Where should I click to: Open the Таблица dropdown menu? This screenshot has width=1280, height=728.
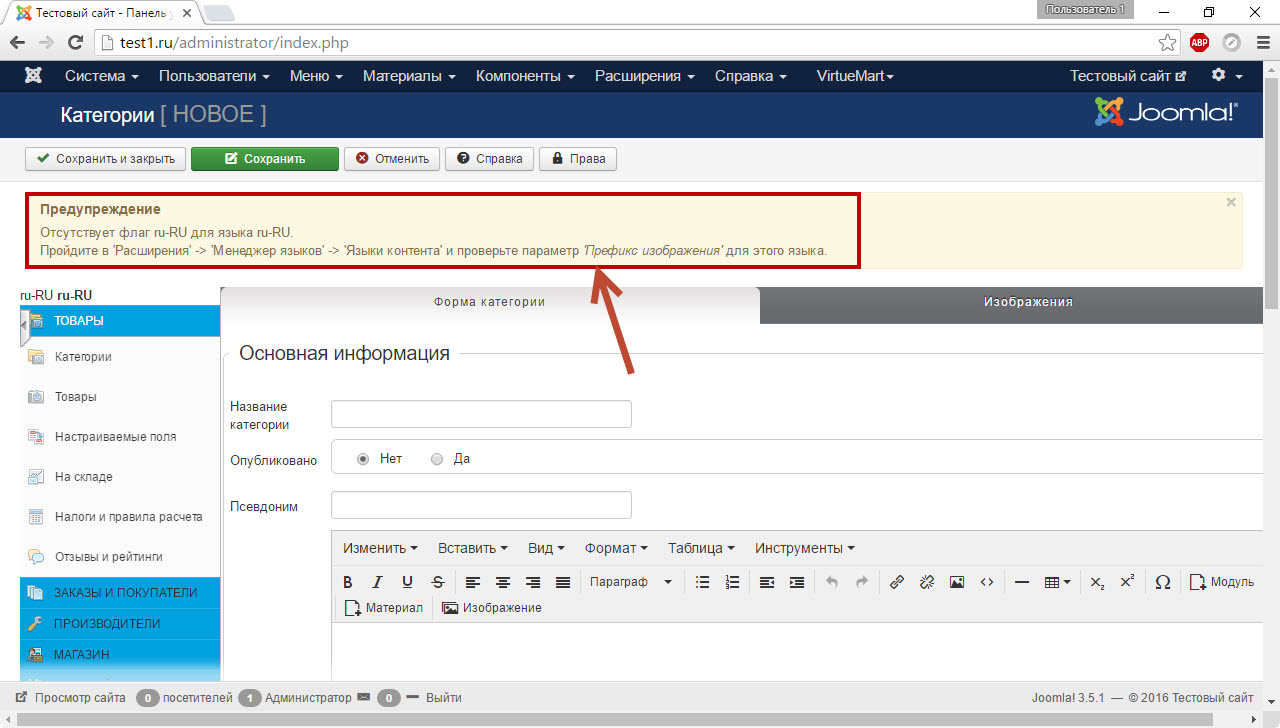click(x=700, y=548)
